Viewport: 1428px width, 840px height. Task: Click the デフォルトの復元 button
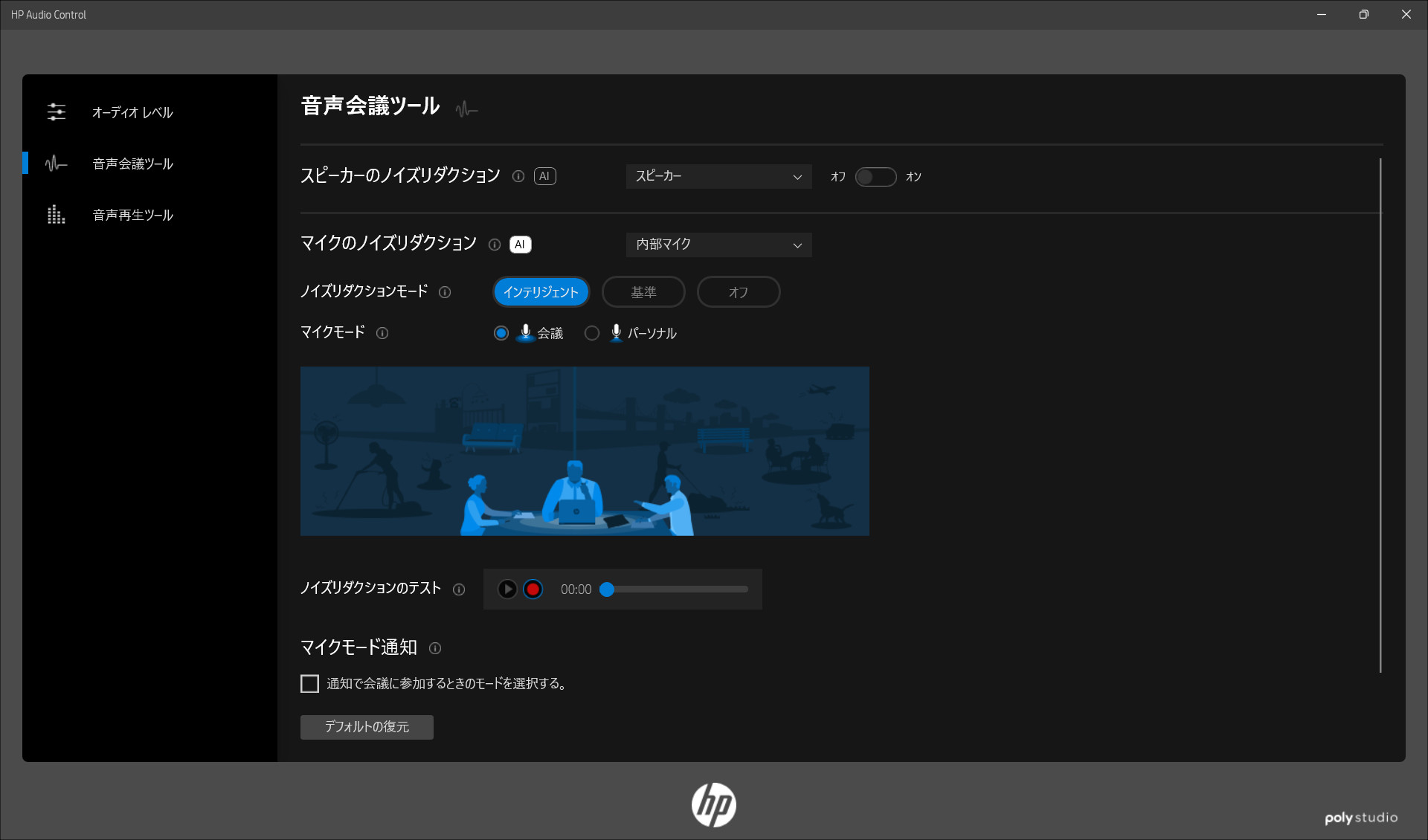tap(366, 727)
